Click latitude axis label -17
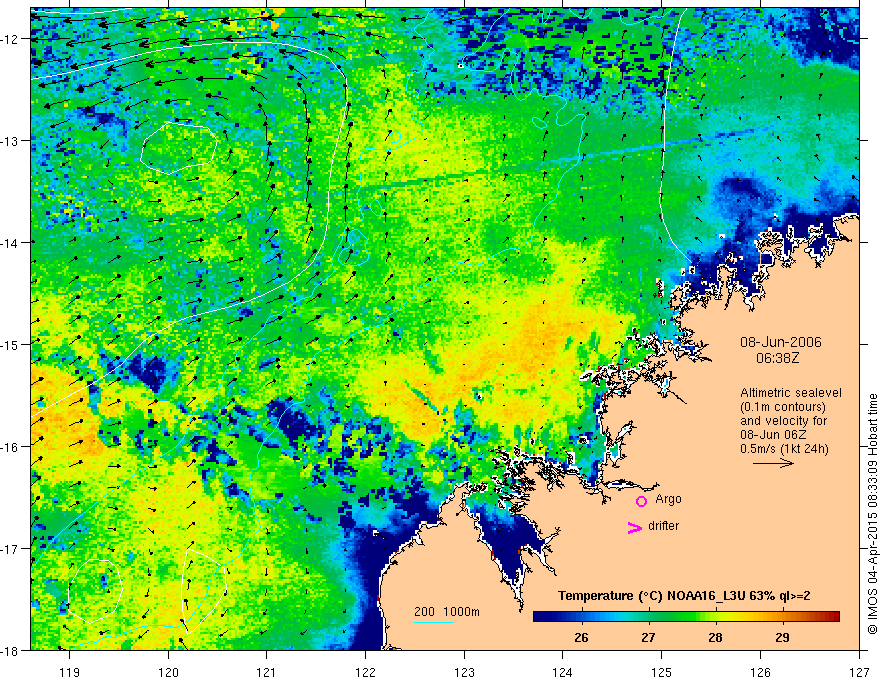Image resolution: width=880 pixels, height=680 pixels. 11,548
